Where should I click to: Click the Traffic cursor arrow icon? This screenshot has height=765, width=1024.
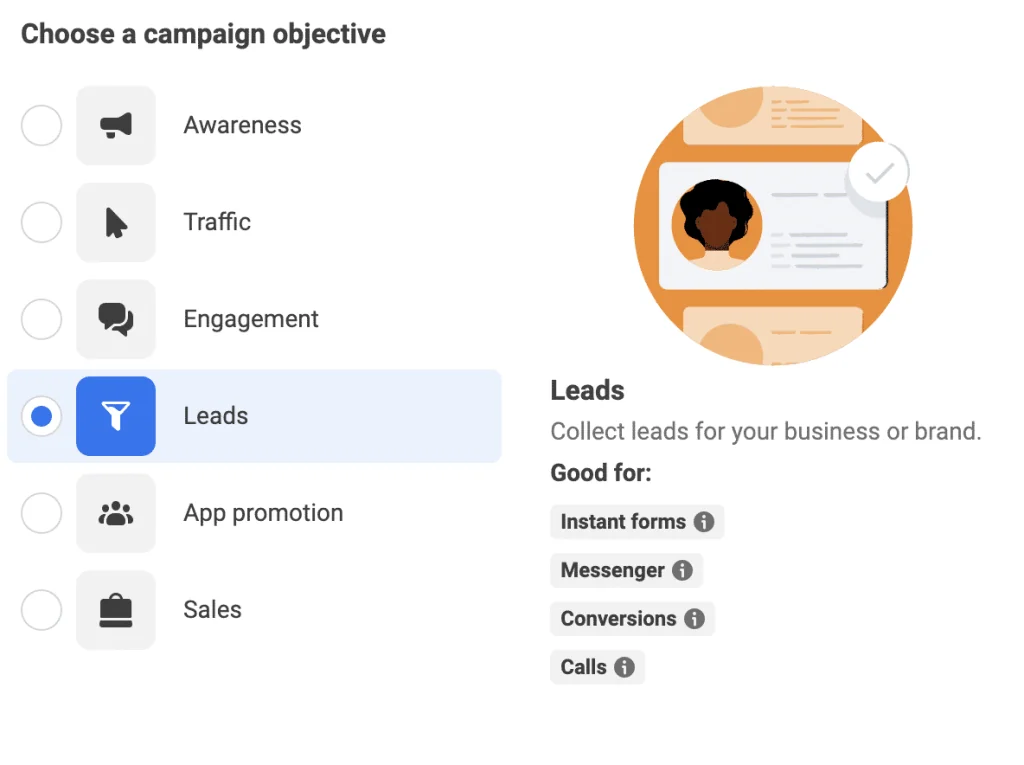(x=116, y=222)
